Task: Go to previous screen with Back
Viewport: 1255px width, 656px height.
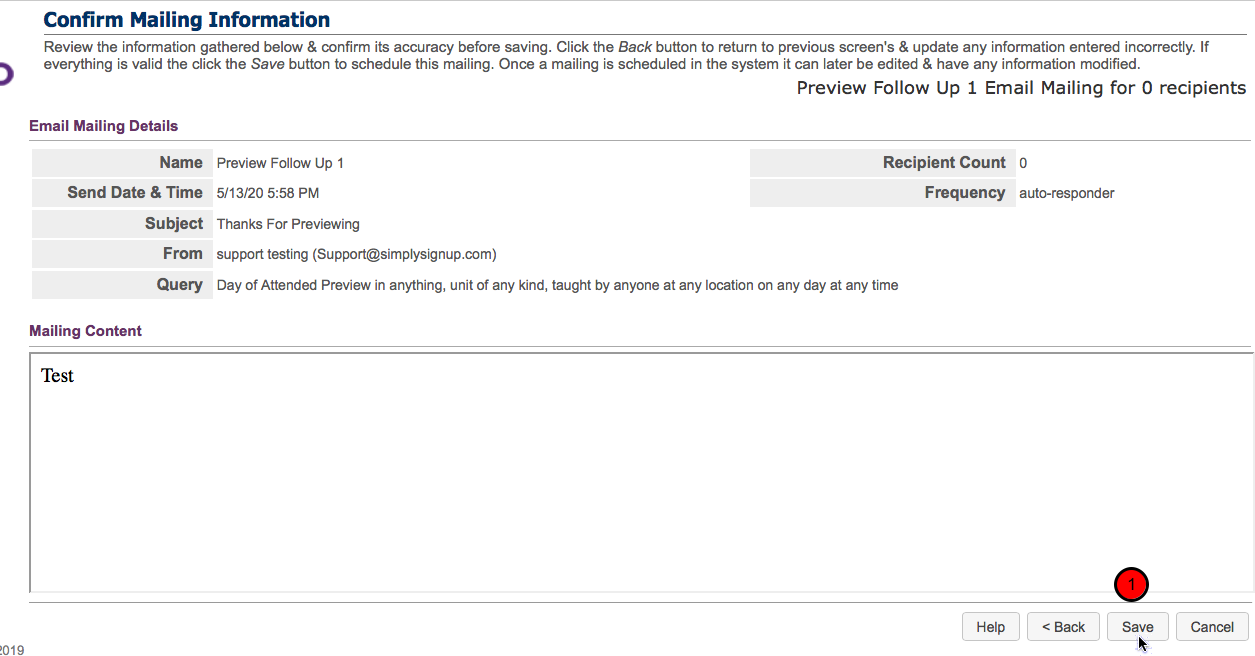Action: (1063, 627)
